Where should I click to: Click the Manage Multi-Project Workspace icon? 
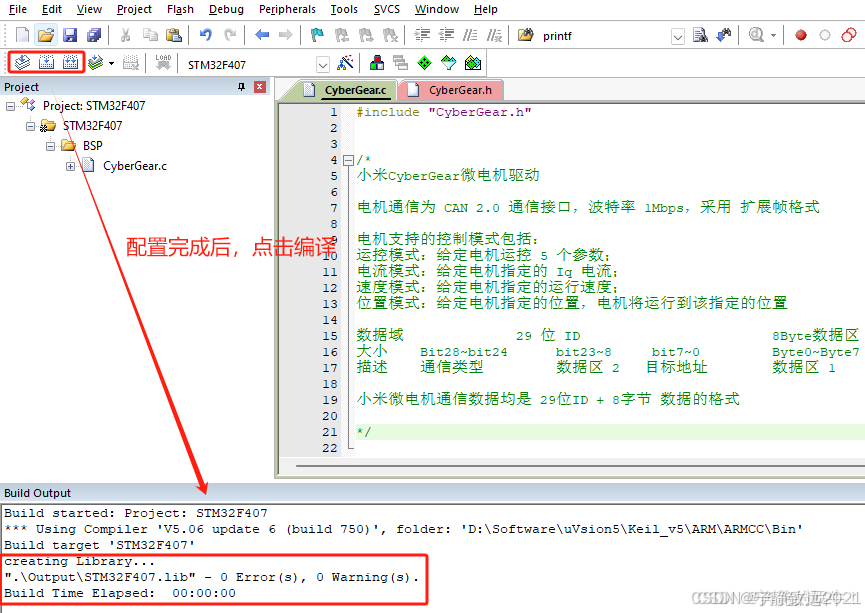[401, 63]
